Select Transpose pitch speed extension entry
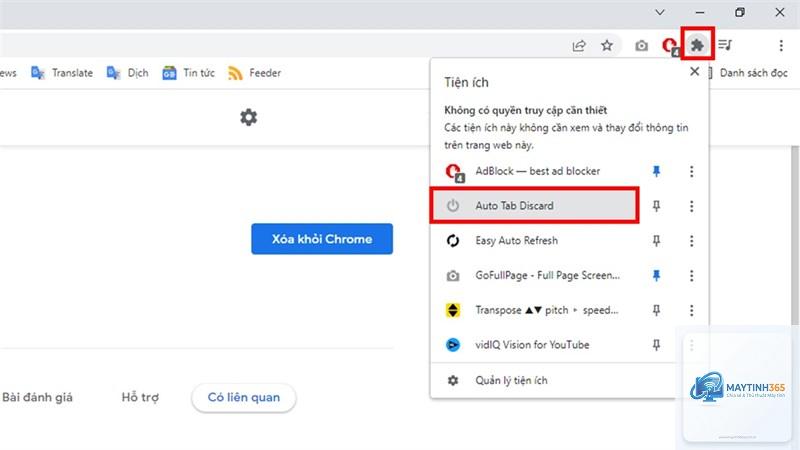 [536, 310]
